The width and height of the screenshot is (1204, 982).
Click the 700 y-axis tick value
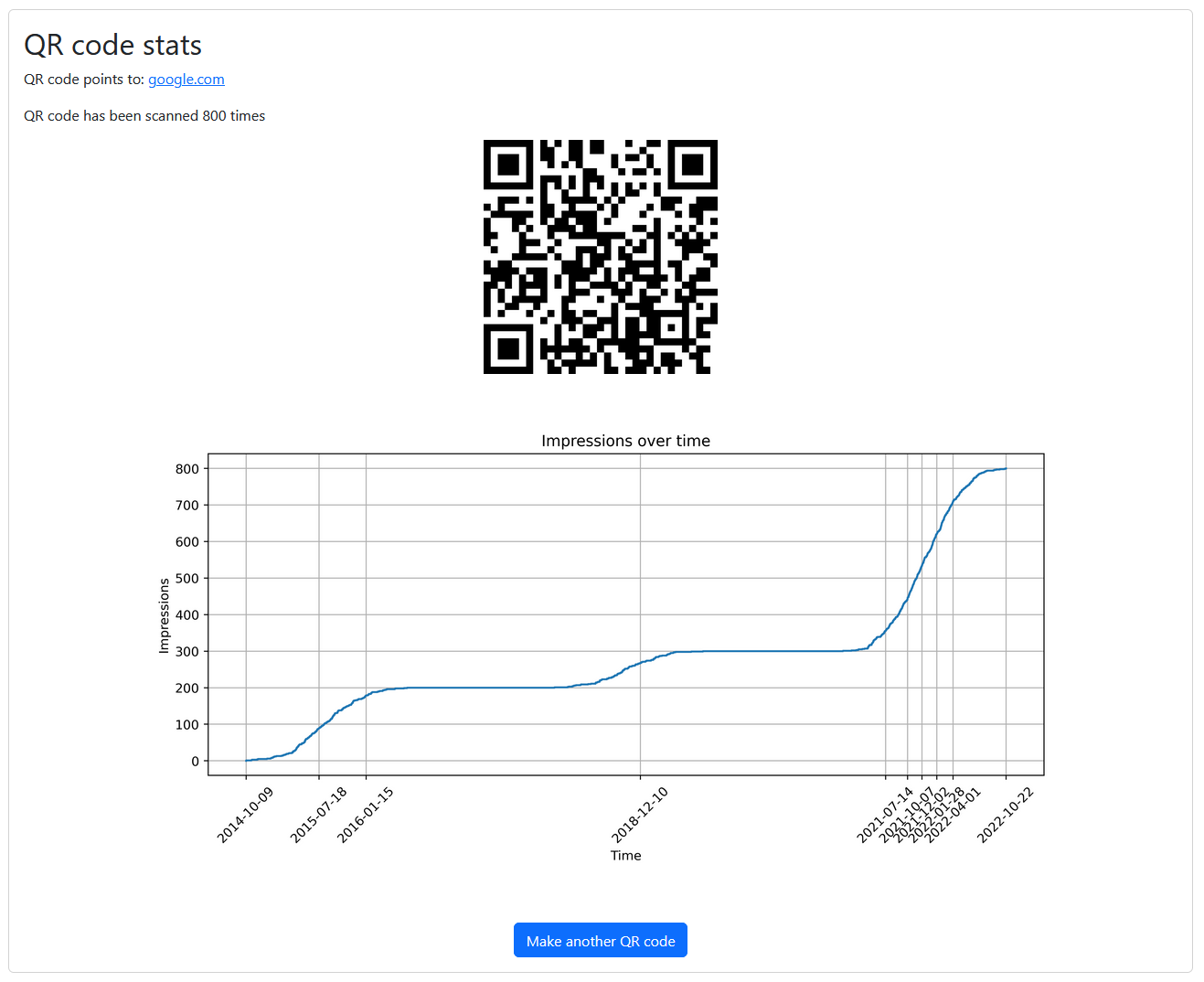(187, 506)
